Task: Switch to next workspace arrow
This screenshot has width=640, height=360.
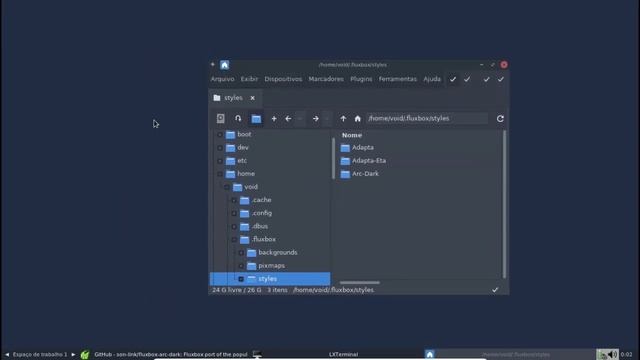Action: pos(73,354)
